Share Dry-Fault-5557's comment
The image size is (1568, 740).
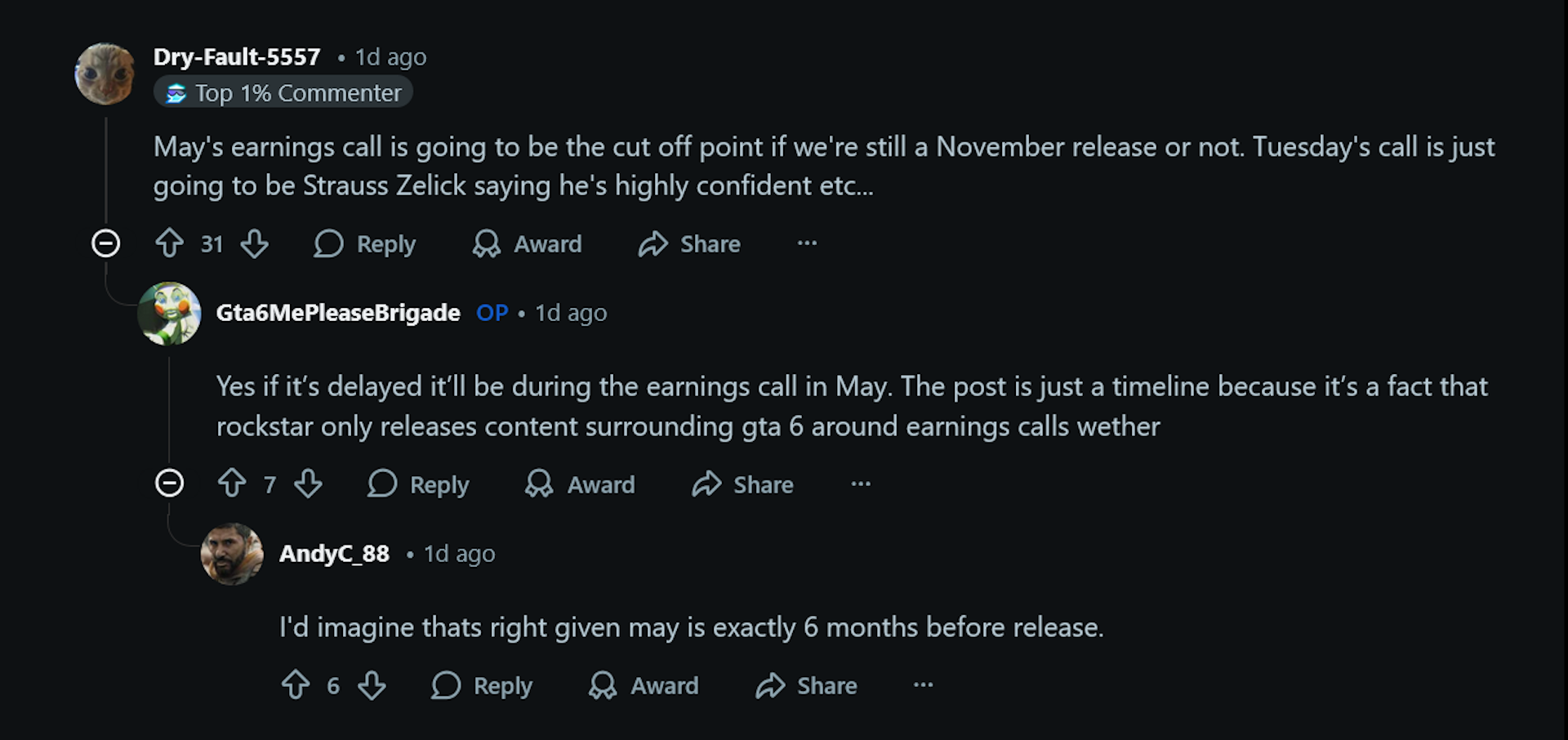pyautogui.click(x=688, y=243)
